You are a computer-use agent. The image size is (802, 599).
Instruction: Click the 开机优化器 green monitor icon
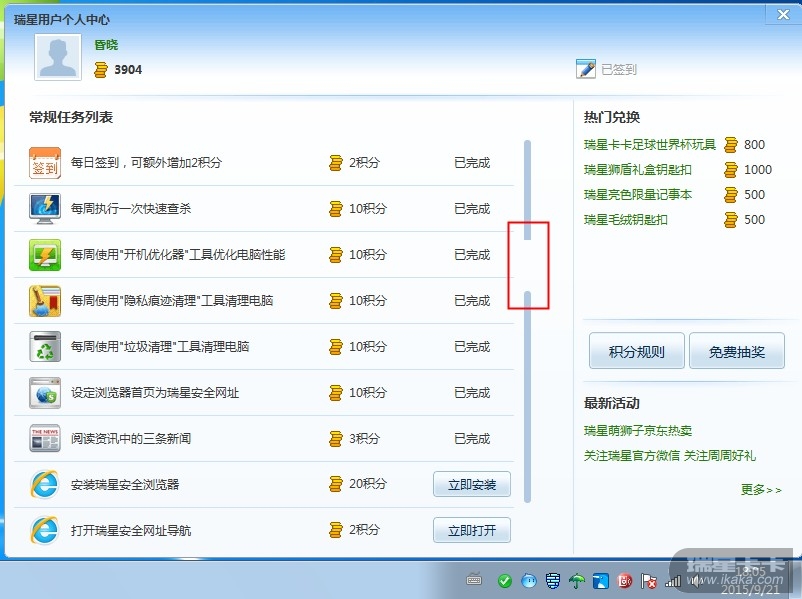pyautogui.click(x=45, y=255)
